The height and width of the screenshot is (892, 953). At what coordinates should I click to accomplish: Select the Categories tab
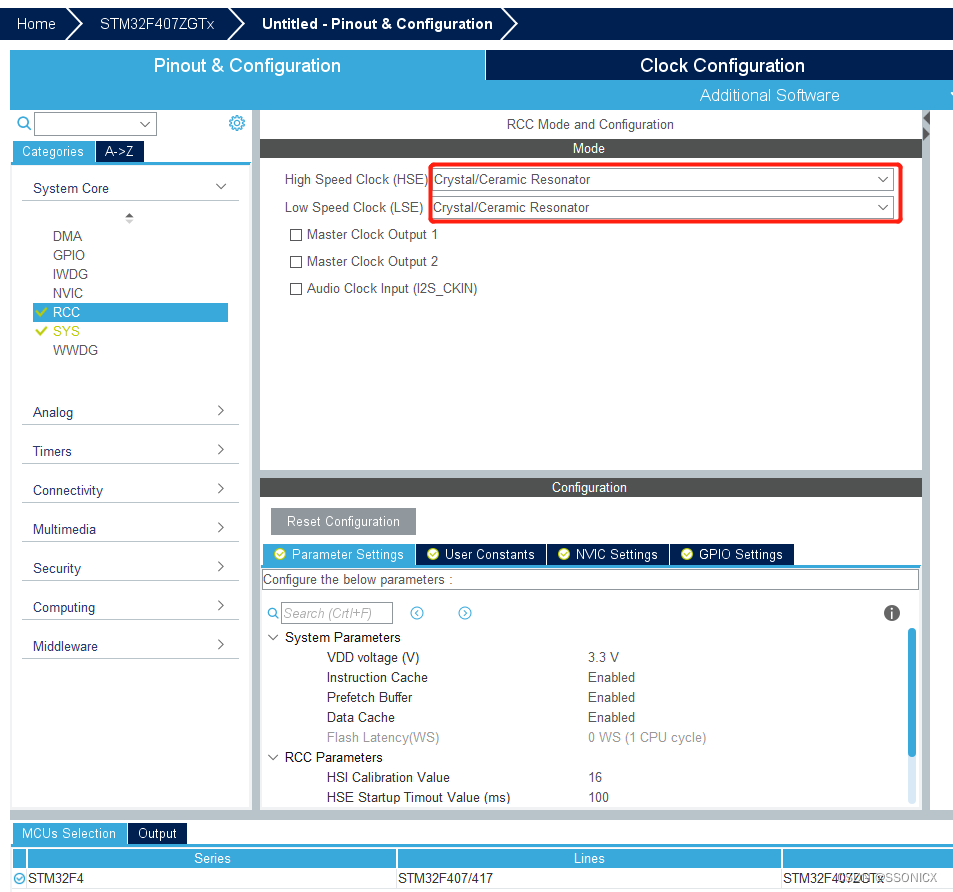tap(53, 151)
